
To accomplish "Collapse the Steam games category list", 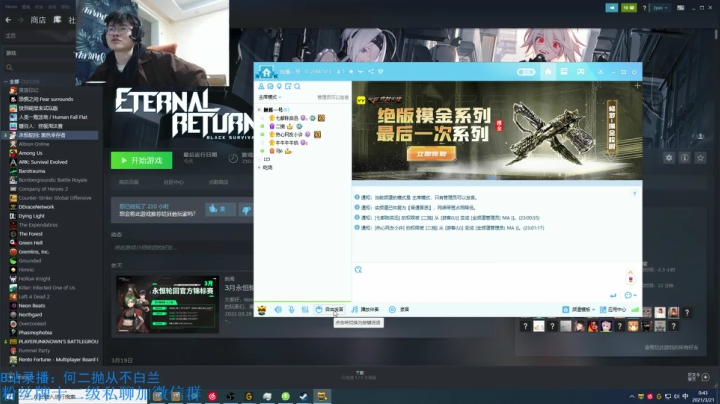I will (x=6, y=82).
